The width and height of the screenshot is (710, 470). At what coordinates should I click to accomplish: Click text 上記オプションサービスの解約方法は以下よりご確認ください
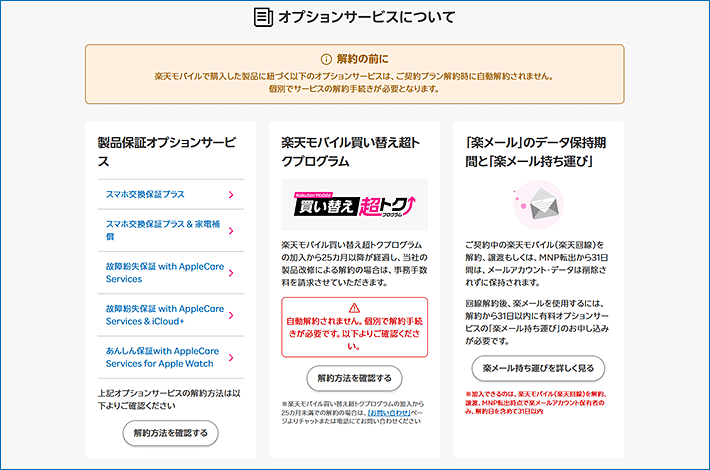click(169, 399)
